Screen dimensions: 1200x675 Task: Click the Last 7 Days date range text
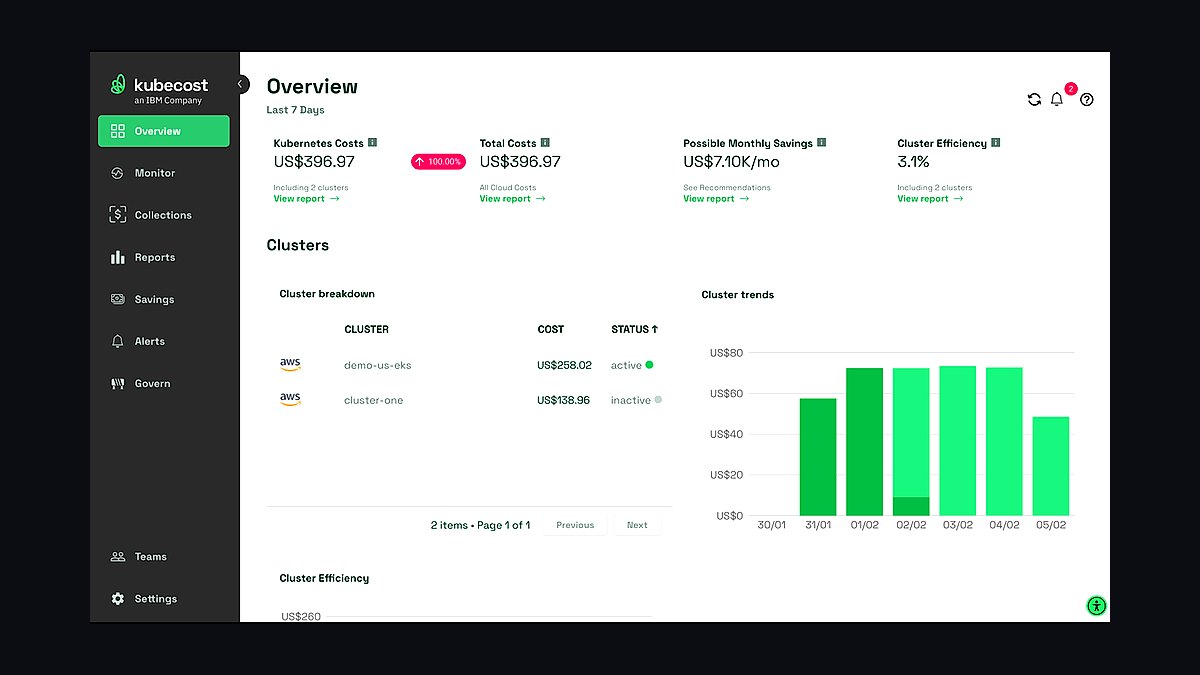click(x=296, y=110)
